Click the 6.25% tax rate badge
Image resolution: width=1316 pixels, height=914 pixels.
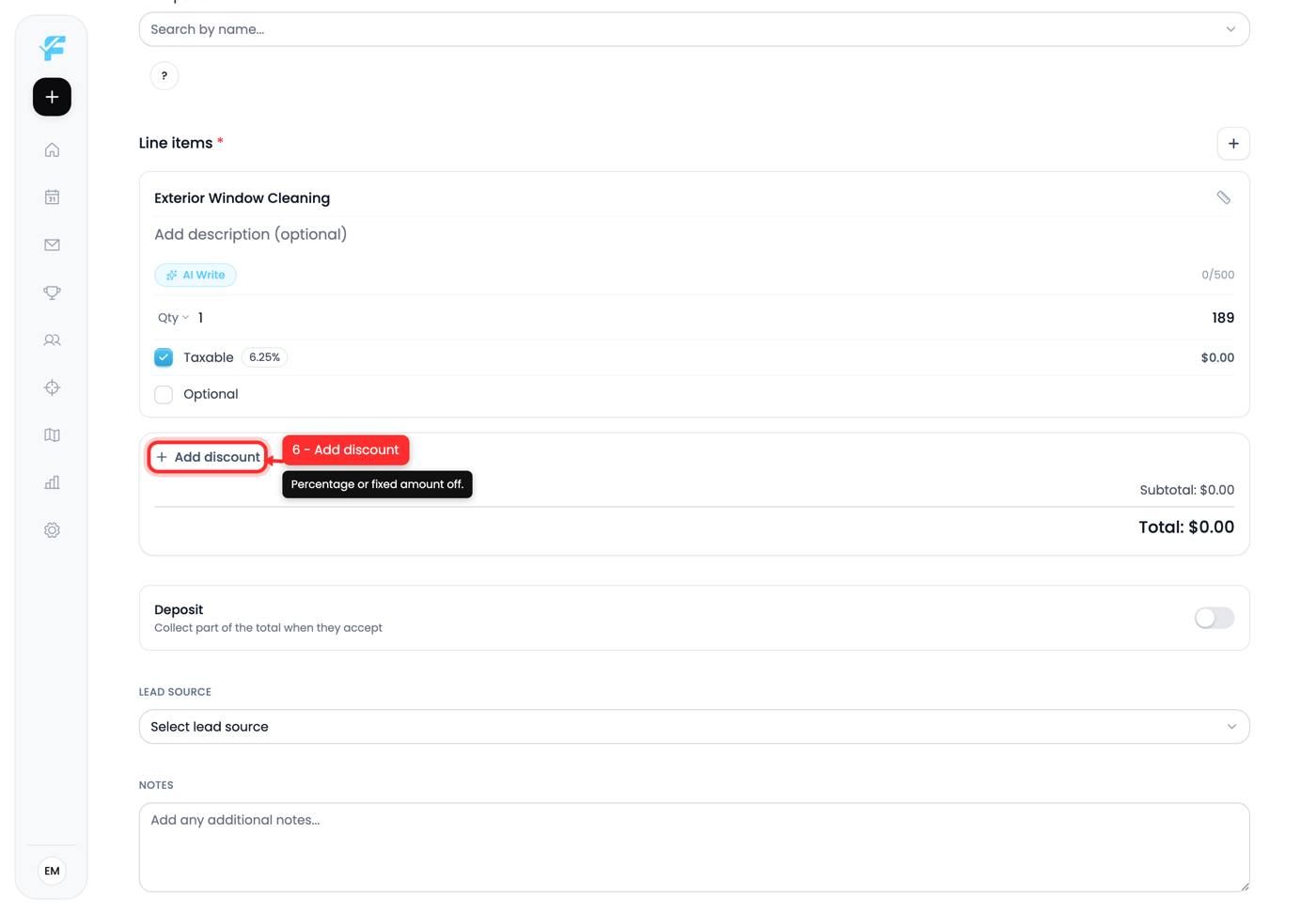tap(264, 357)
